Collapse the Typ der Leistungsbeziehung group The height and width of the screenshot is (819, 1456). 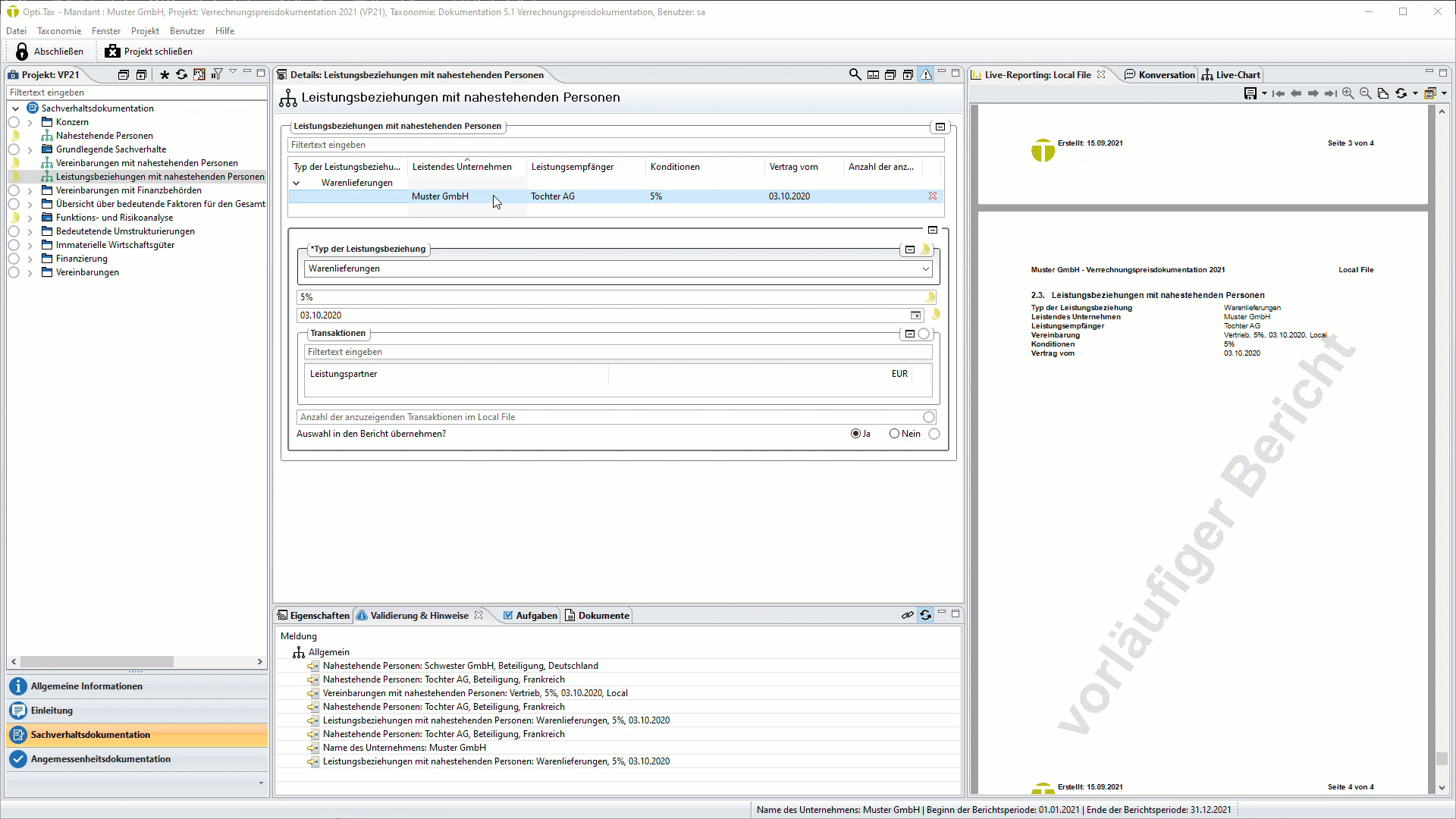pyautogui.click(x=910, y=249)
